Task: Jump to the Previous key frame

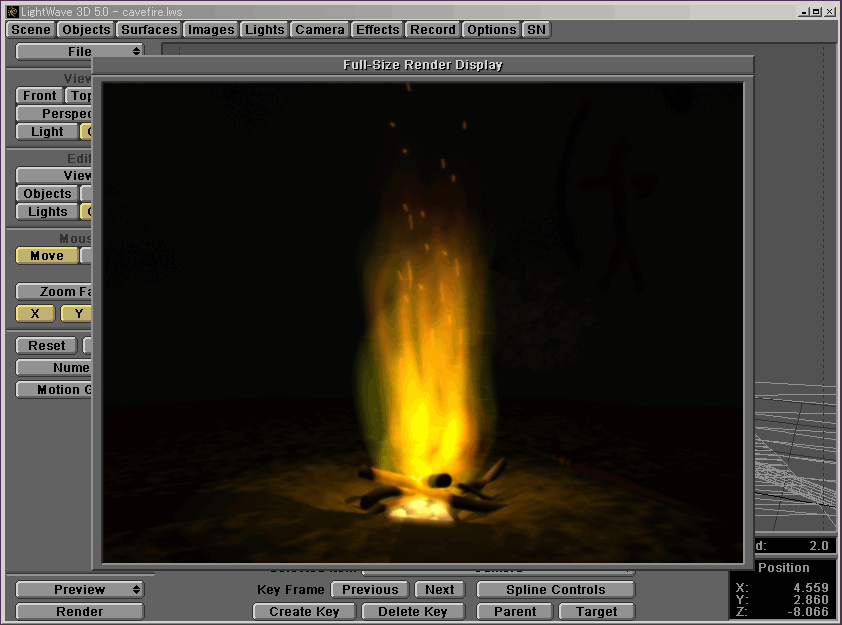Action: pos(370,590)
